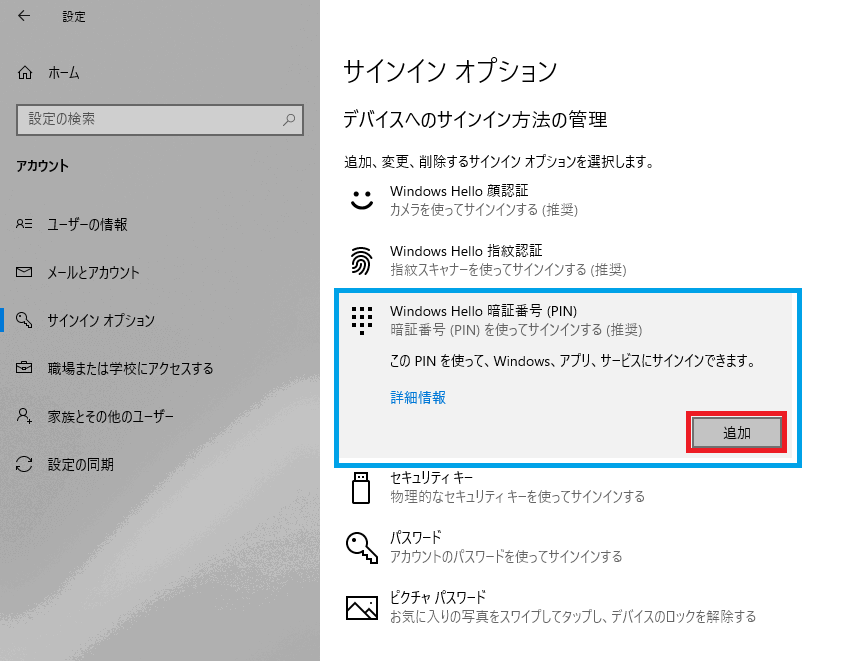Open the 詳細情報 link
Screen dimensions: 864x661
tap(418, 397)
